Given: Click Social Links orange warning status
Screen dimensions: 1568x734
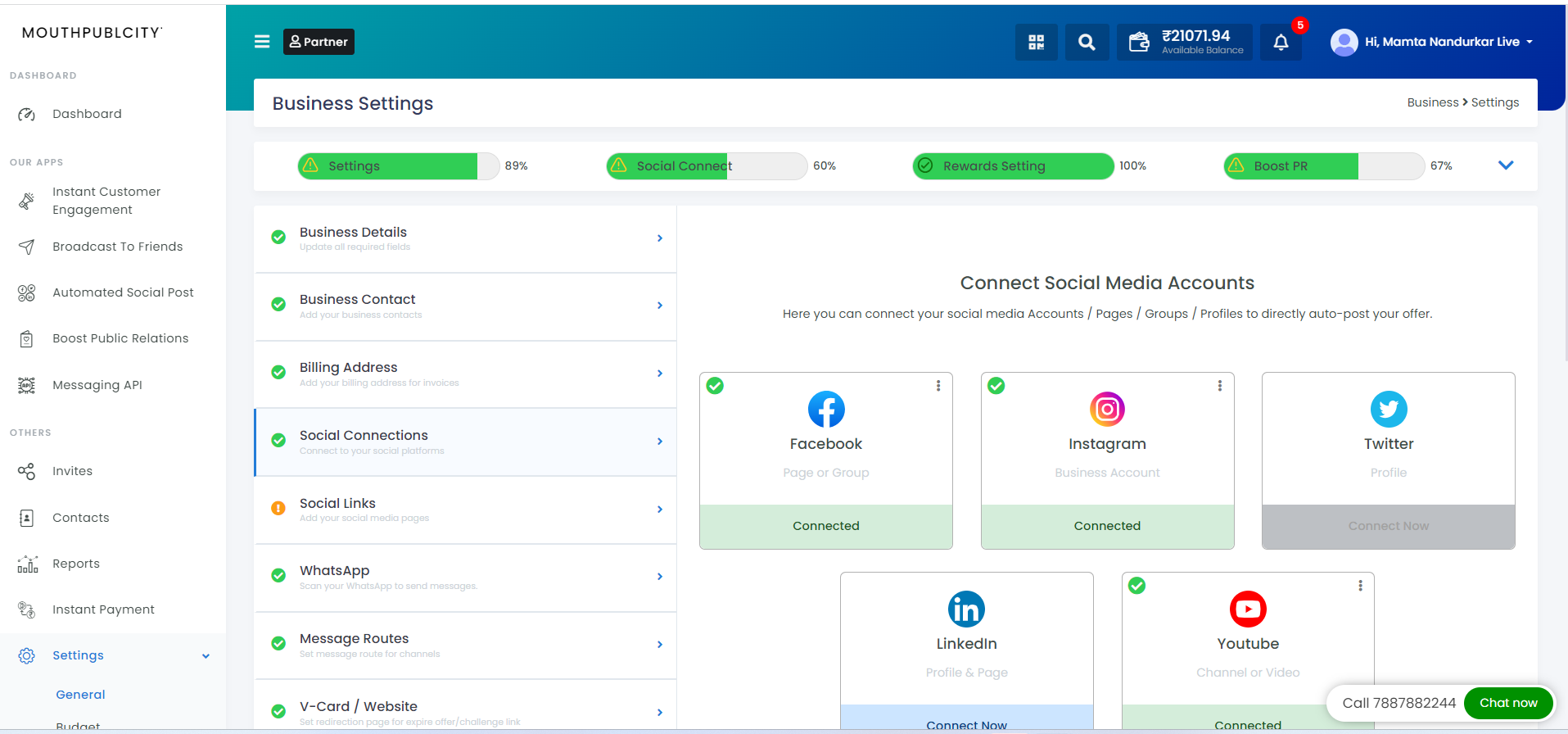Looking at the screenshot, I should tap(278, 509).
